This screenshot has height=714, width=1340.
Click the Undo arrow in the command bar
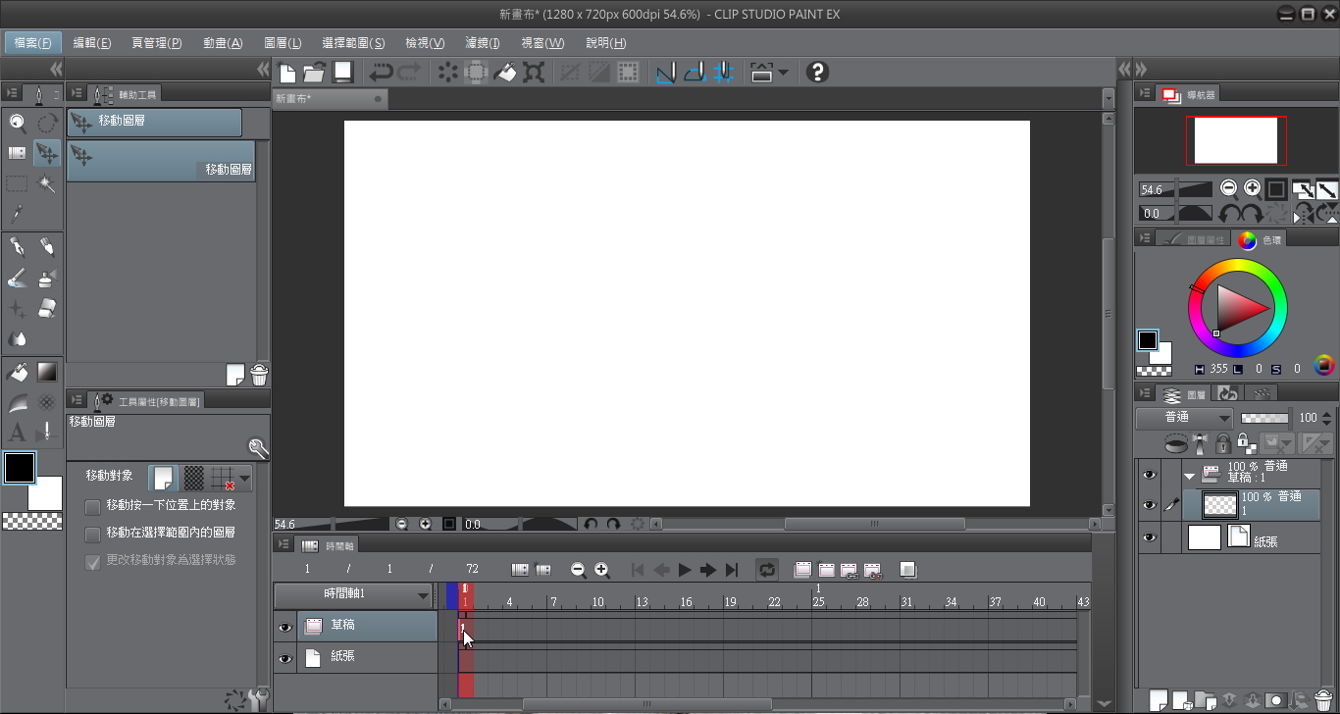380,72
